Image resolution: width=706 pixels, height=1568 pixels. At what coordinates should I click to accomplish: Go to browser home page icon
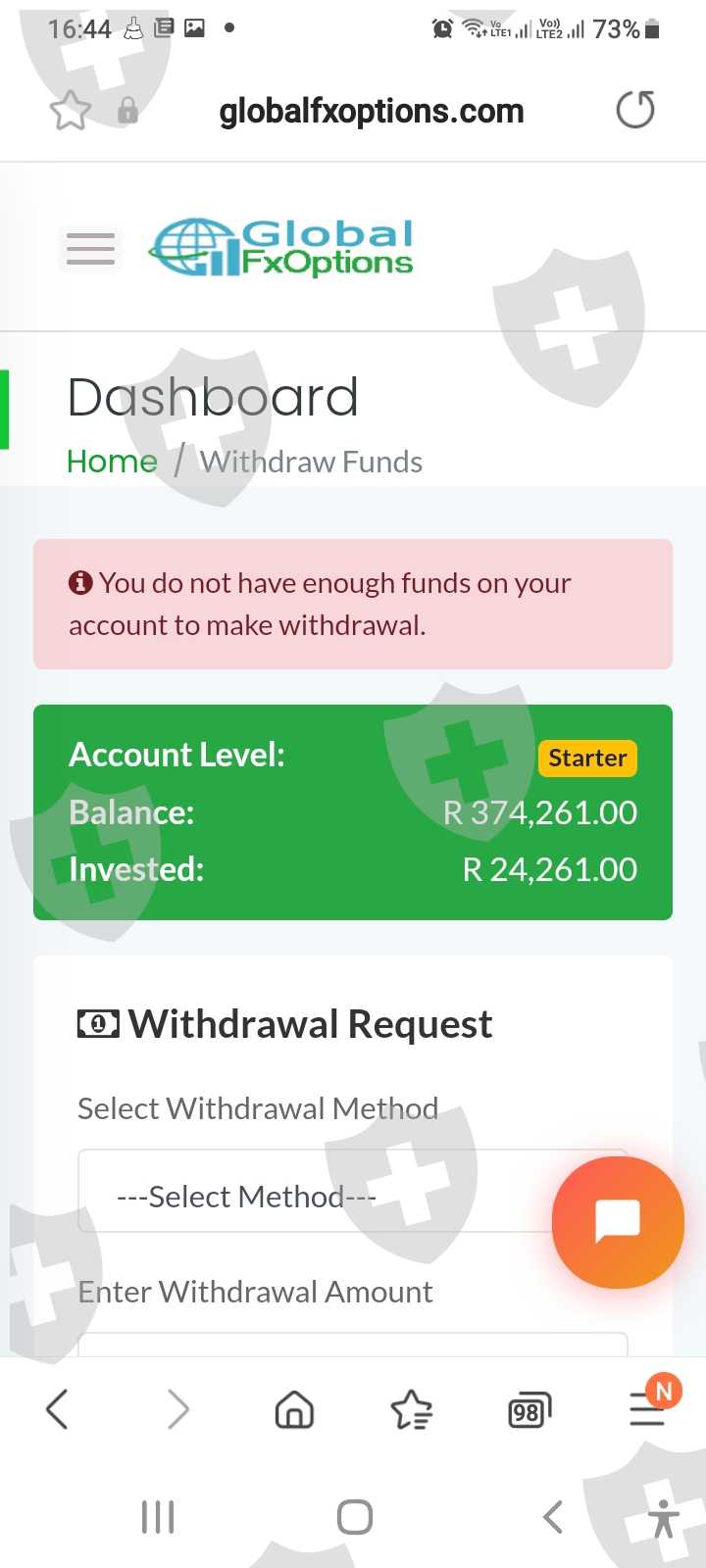[294, 1410]
